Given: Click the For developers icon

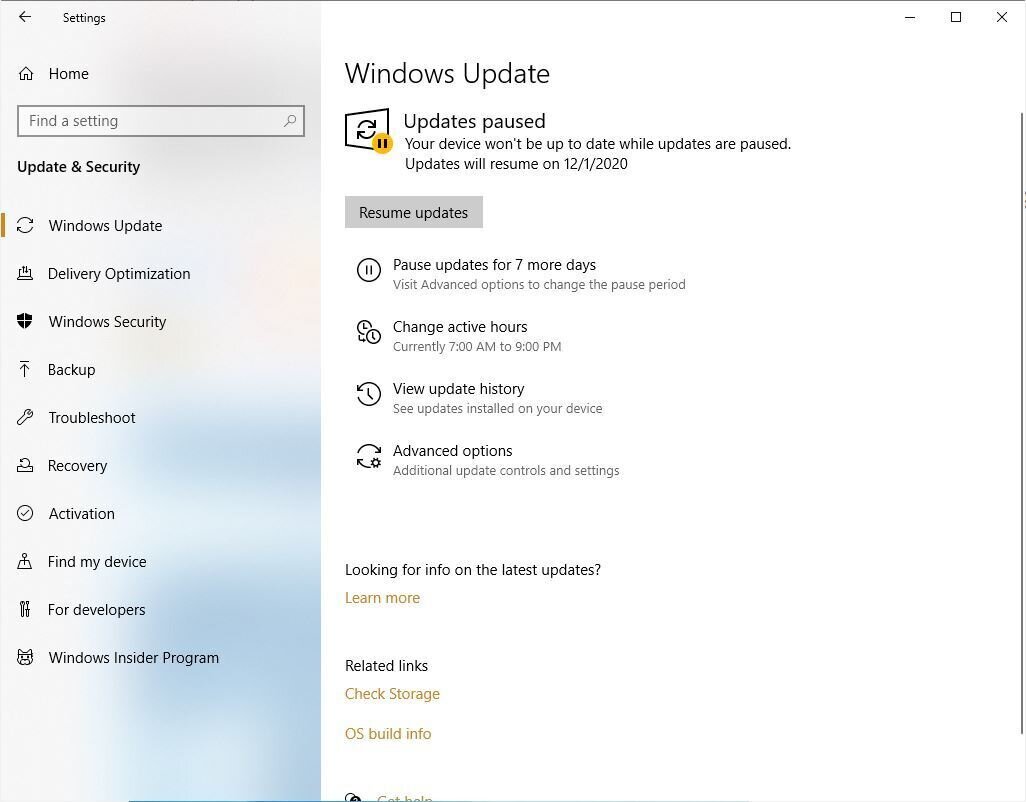Looking at the screenshot, I should coord(25,609).
